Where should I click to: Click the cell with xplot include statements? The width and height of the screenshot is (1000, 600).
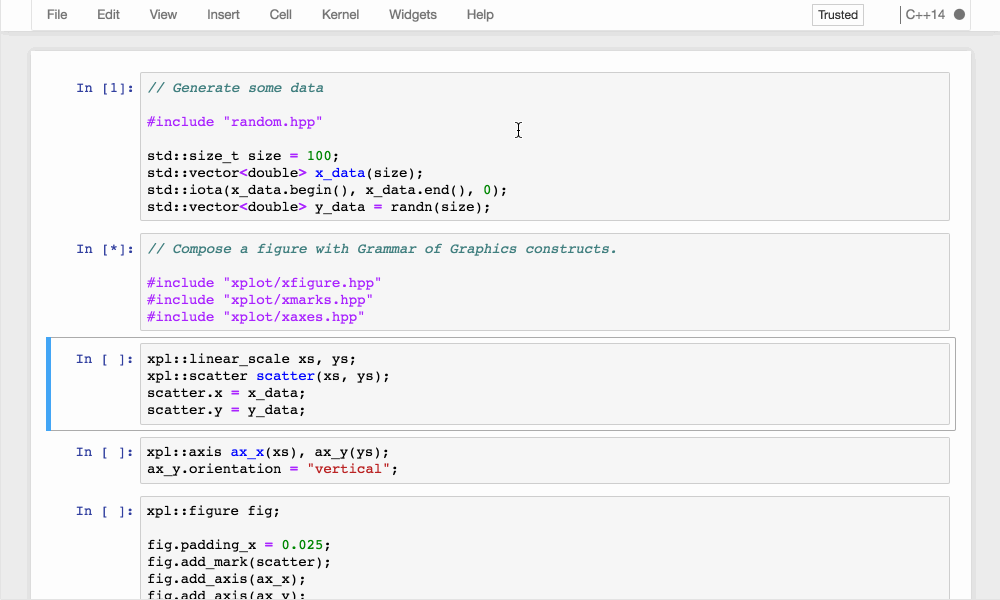pyautogui.click(x=545, y=282)
